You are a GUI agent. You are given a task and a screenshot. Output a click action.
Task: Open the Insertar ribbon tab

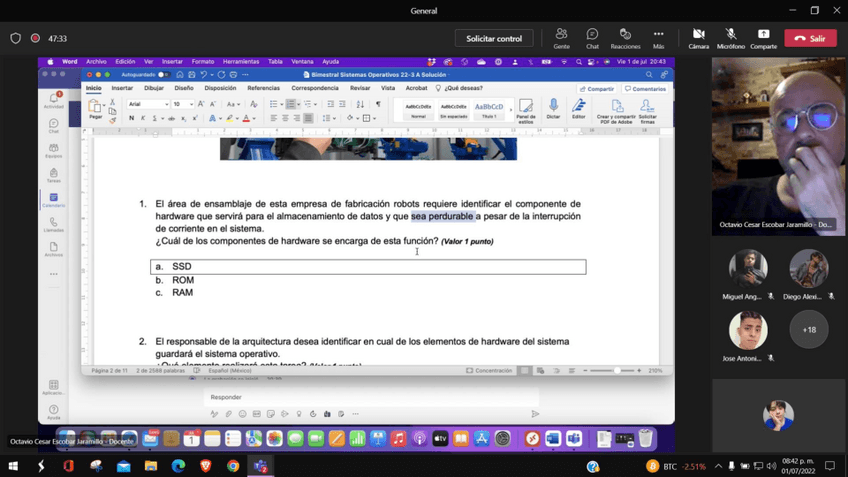coord(122,88)
